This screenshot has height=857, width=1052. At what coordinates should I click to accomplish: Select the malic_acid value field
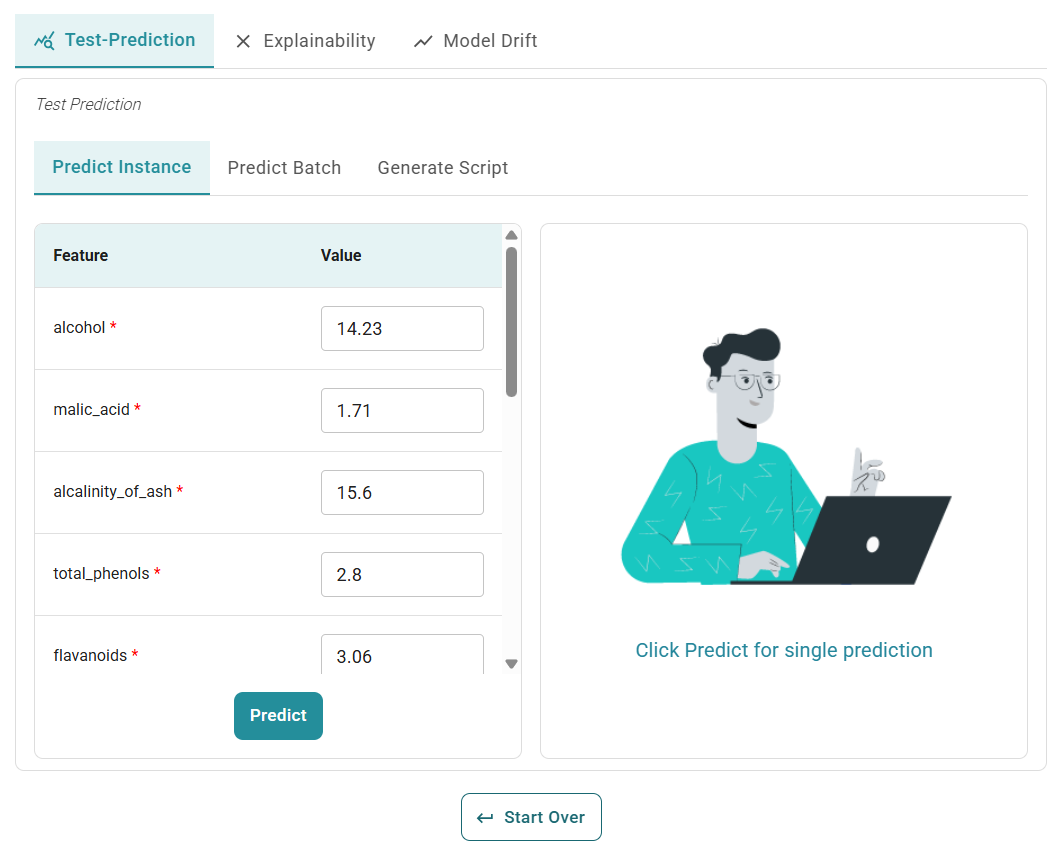pyautogui.click(x=402, y=410)
